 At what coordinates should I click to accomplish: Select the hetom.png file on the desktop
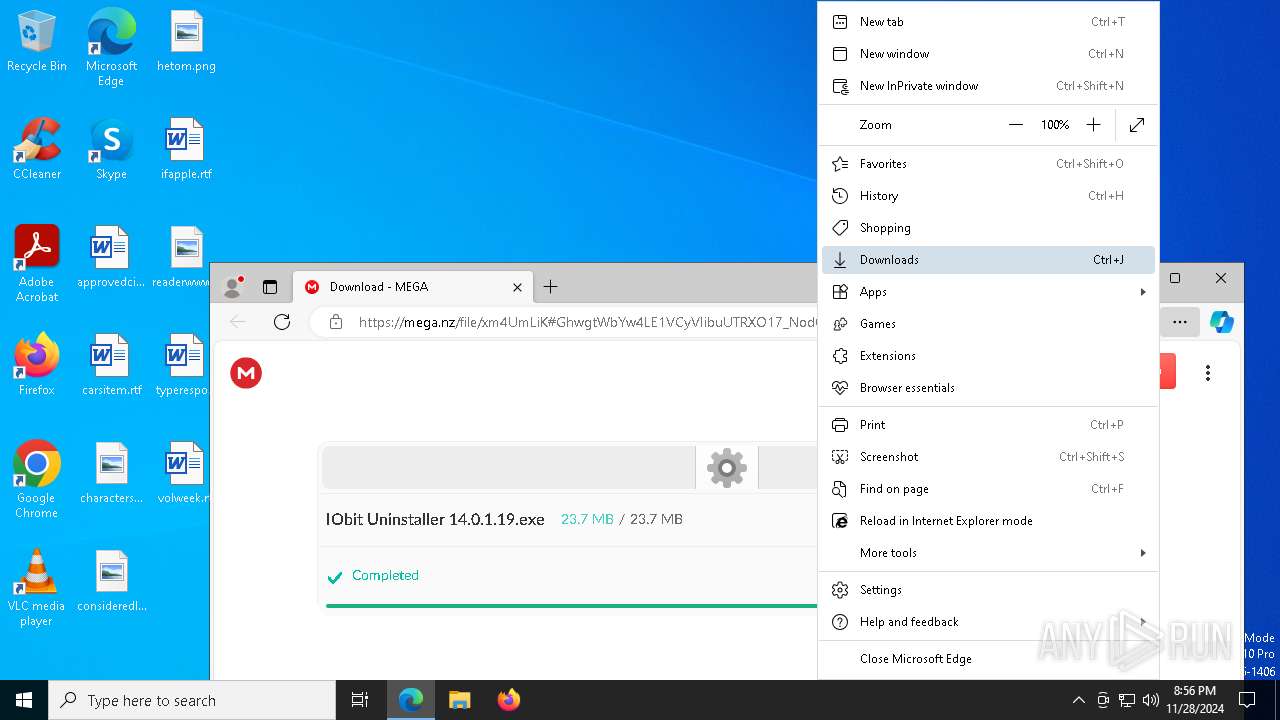[x=186, y=41]
